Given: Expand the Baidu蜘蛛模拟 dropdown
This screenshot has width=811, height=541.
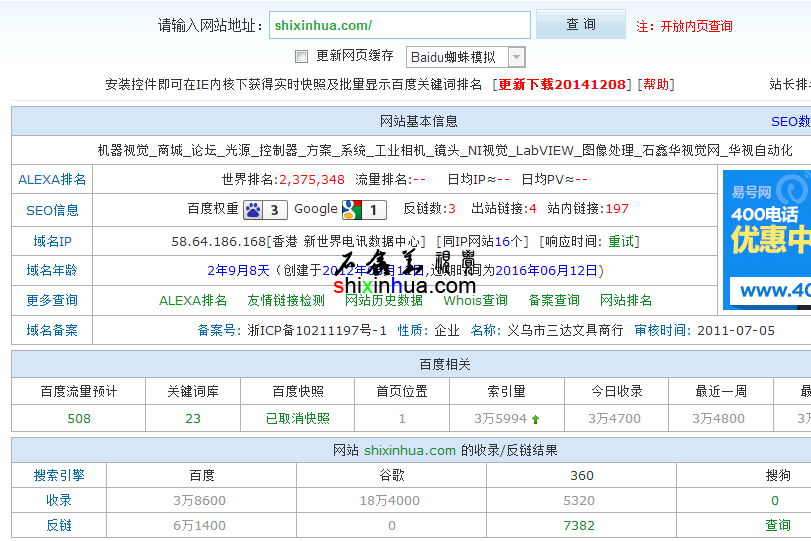Looking at the screenshot, I should click(x=515, y=58).
